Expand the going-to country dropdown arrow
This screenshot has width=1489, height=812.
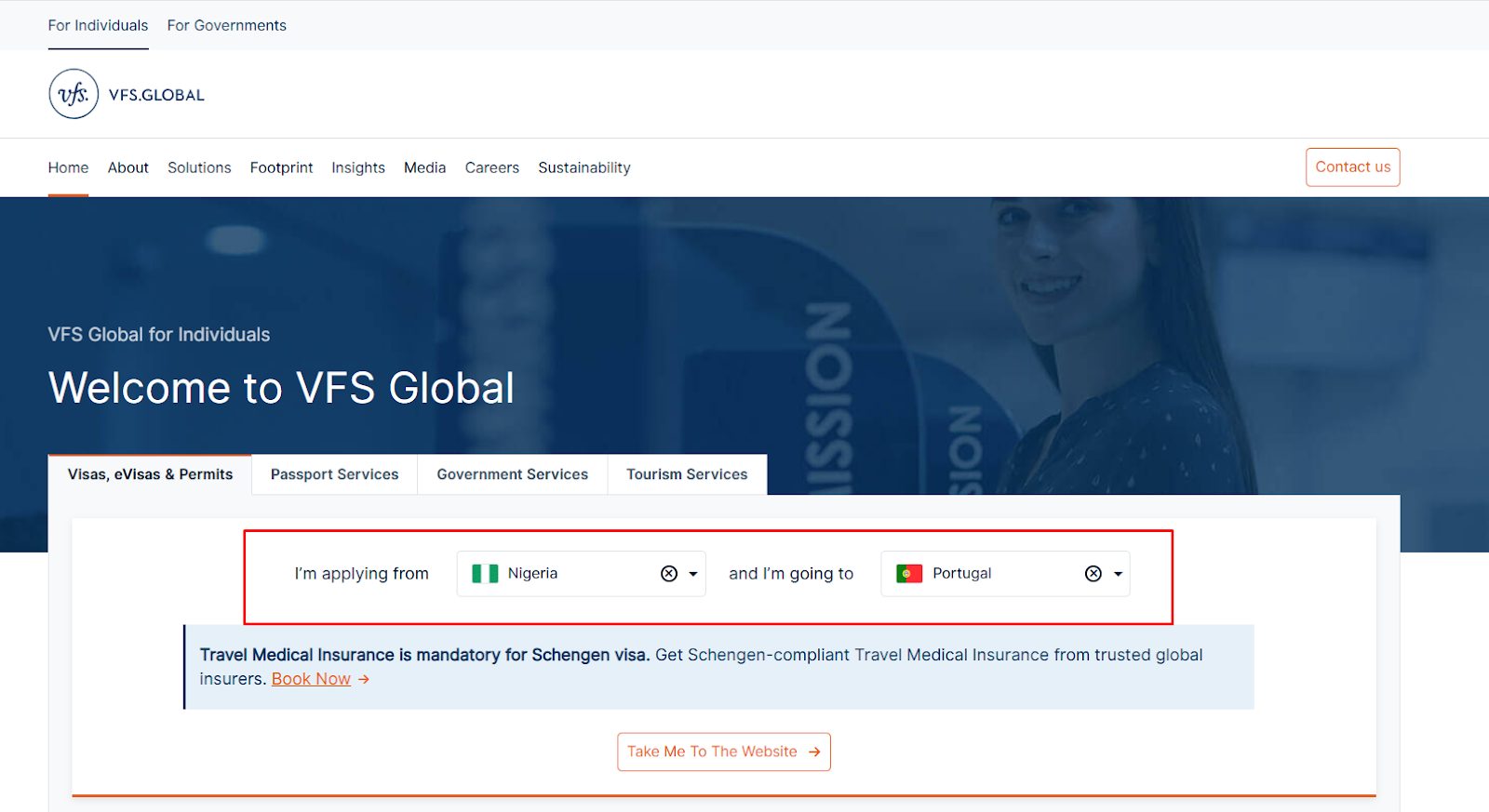click(1118, 574)
